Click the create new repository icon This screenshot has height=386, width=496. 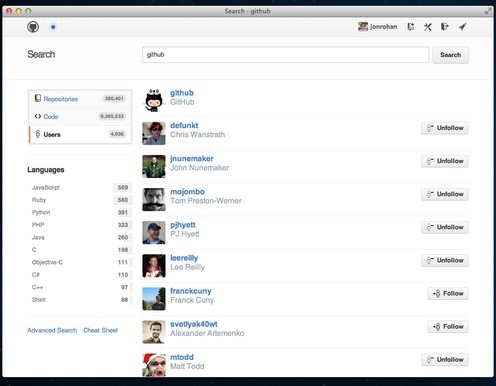[411, 27]
